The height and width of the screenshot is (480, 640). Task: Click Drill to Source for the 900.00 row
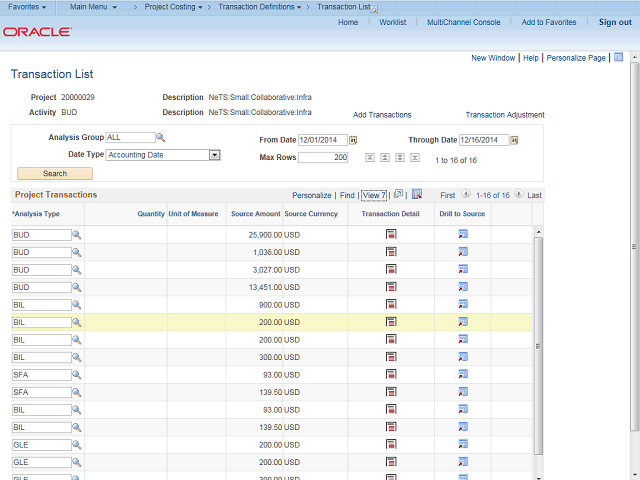(x=463, y=304)
